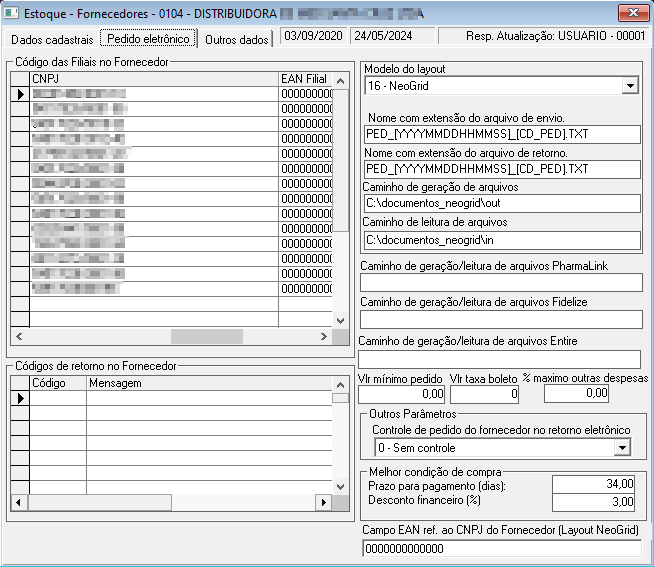Edit the Vlr taxa boleto field

click(x=484, y=394)
